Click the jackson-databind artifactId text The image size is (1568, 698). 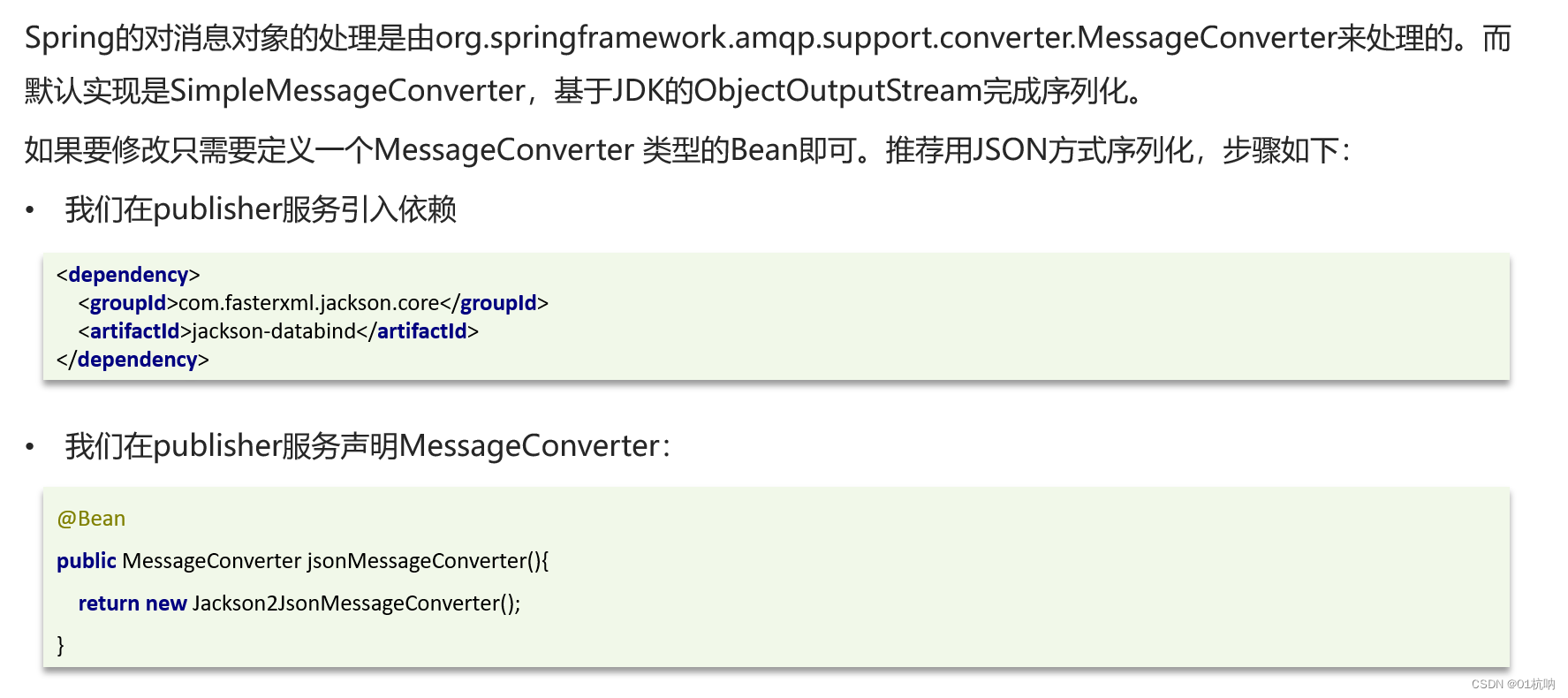[274, 331]
